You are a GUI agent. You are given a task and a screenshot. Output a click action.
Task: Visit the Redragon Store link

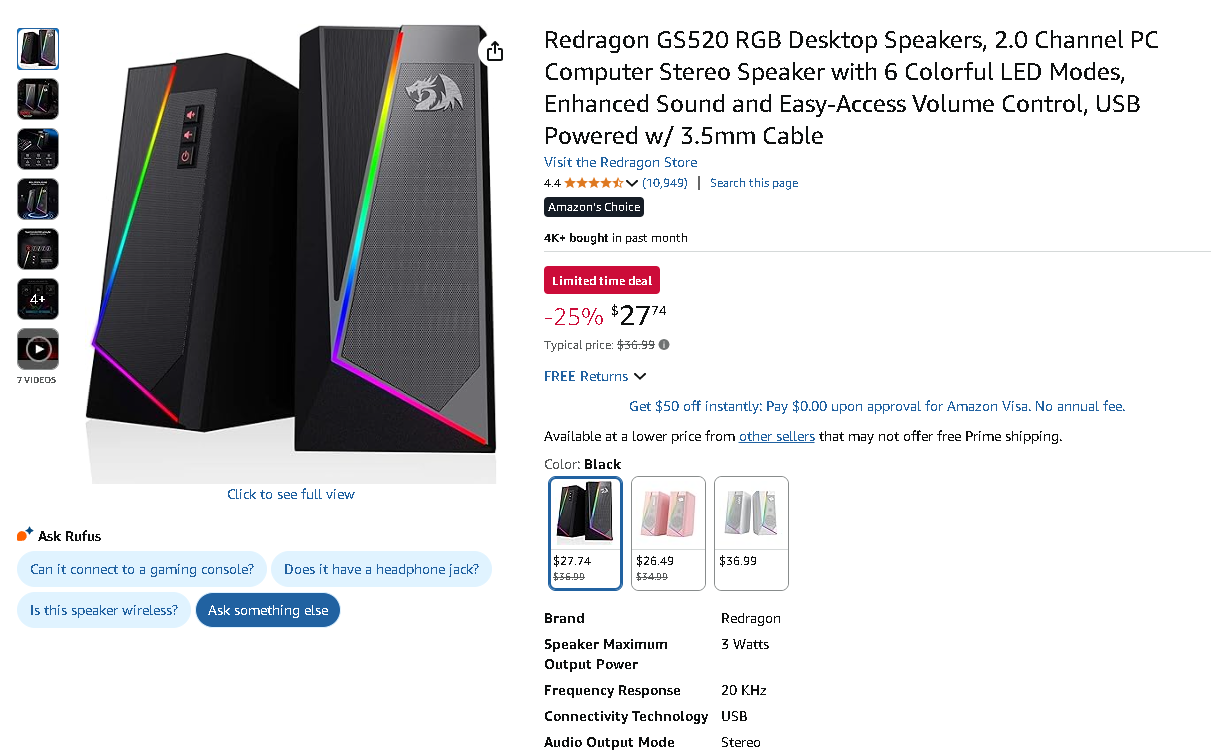point(620,162)
